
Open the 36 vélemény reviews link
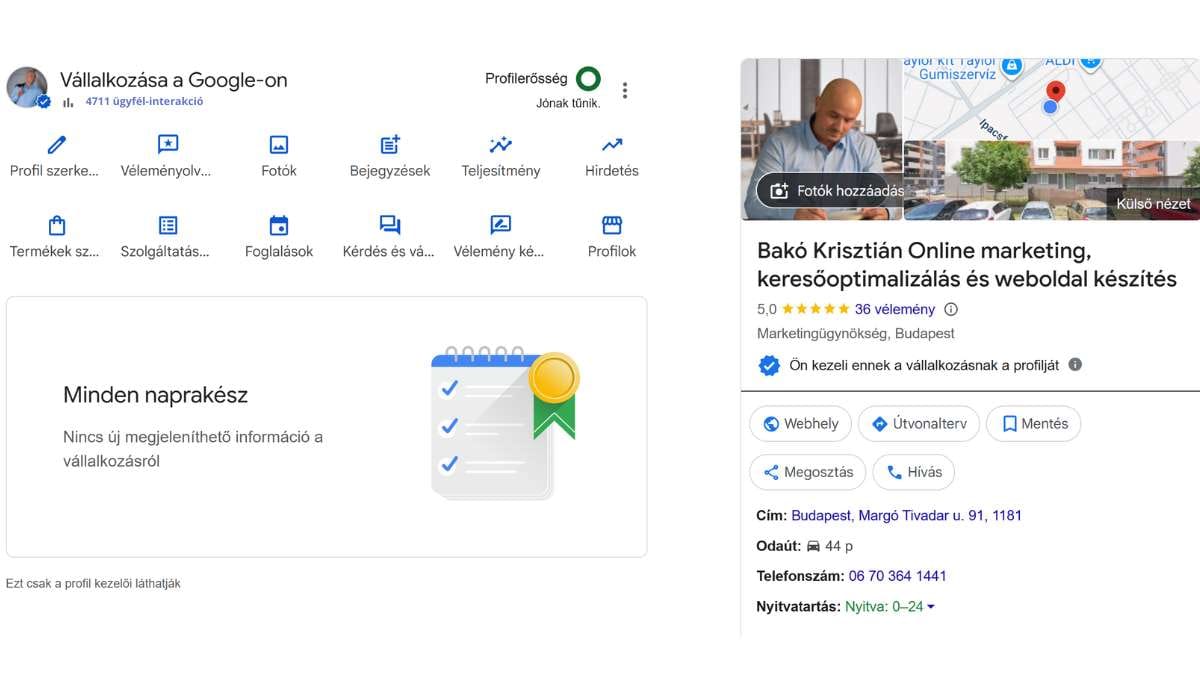[895, 310]
